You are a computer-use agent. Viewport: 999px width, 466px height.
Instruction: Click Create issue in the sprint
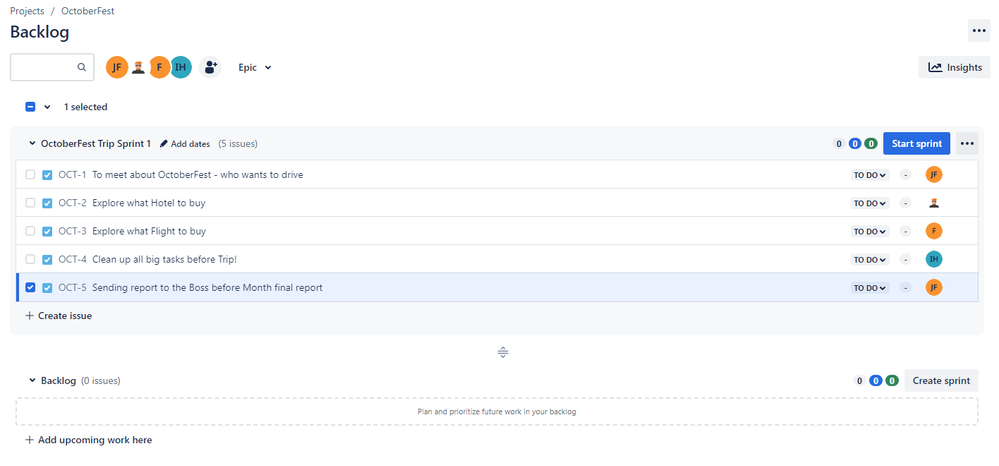[x=59, y=316]
